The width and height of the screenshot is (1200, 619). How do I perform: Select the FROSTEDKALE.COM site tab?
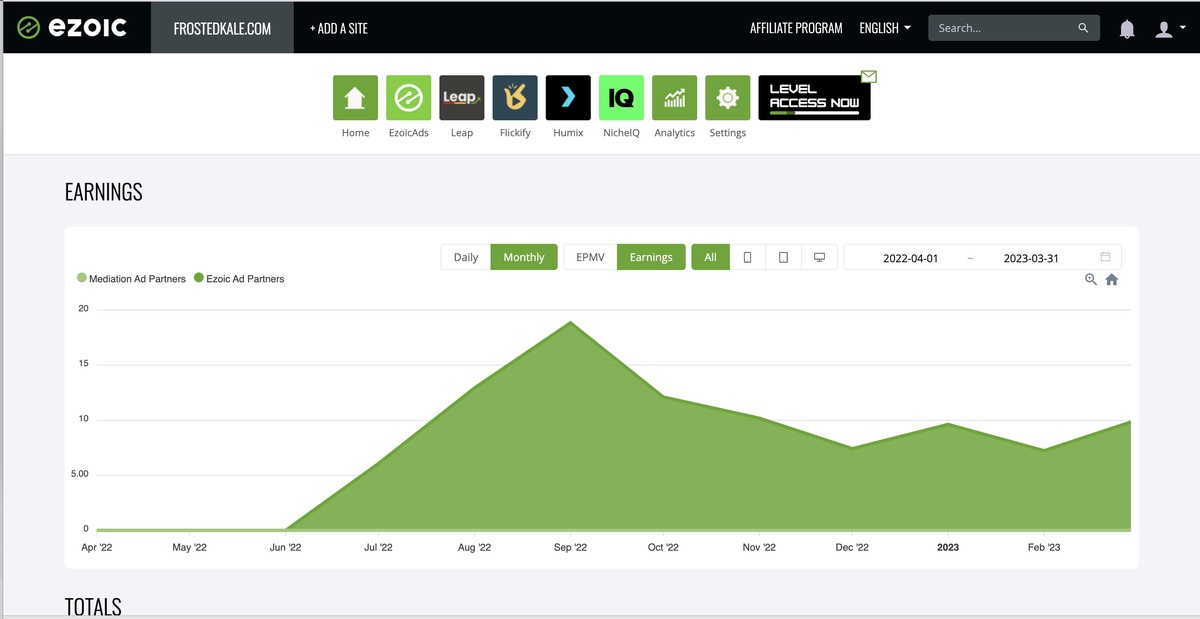pos(222,28)
